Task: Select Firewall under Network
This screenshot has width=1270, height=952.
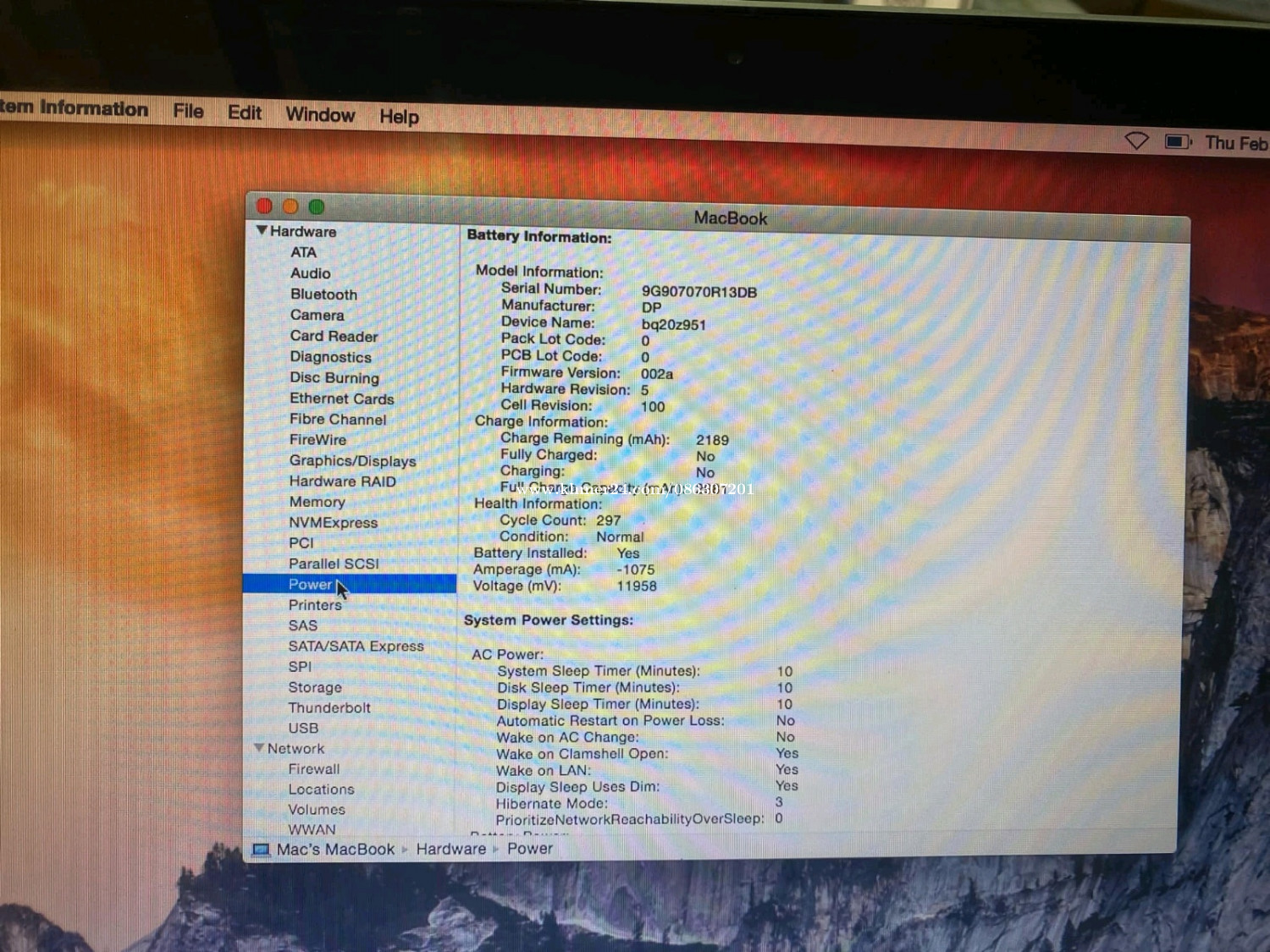Action: 313,769
